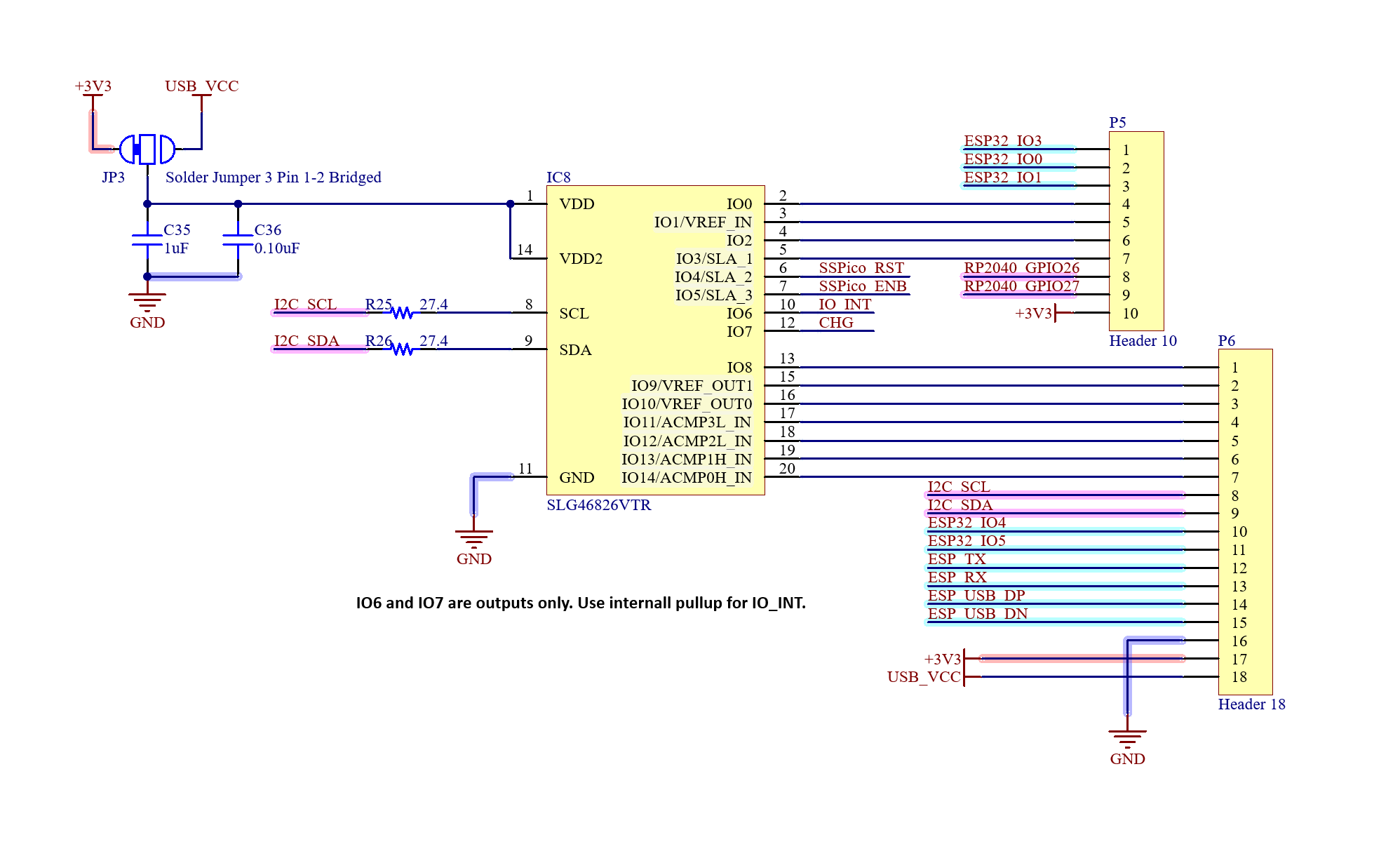
Task: Select I2C_SDA net label at P6 pin 9
Action: click(x=960, y=505)
